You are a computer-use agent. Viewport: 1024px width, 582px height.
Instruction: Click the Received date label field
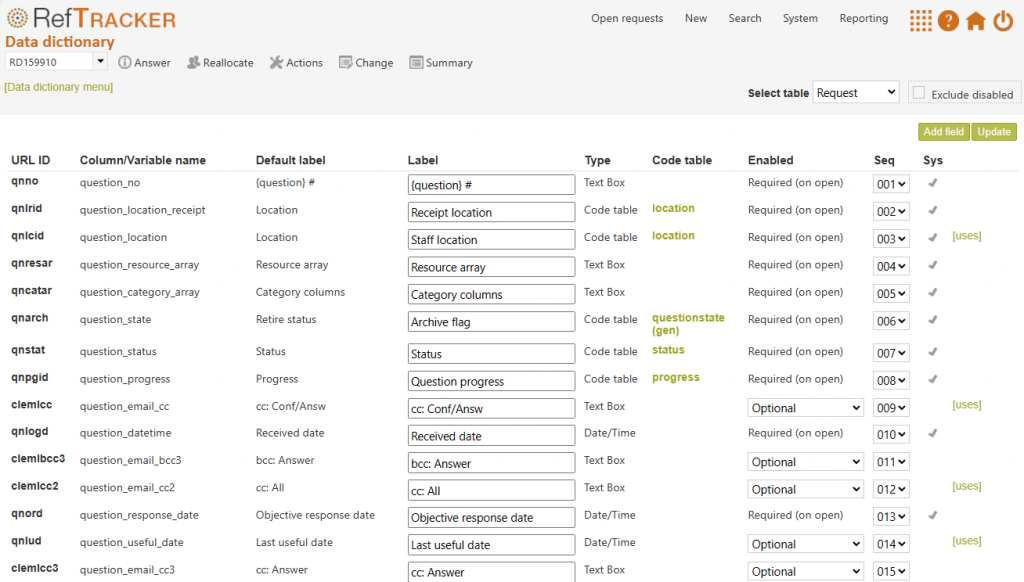coord(491,436)
